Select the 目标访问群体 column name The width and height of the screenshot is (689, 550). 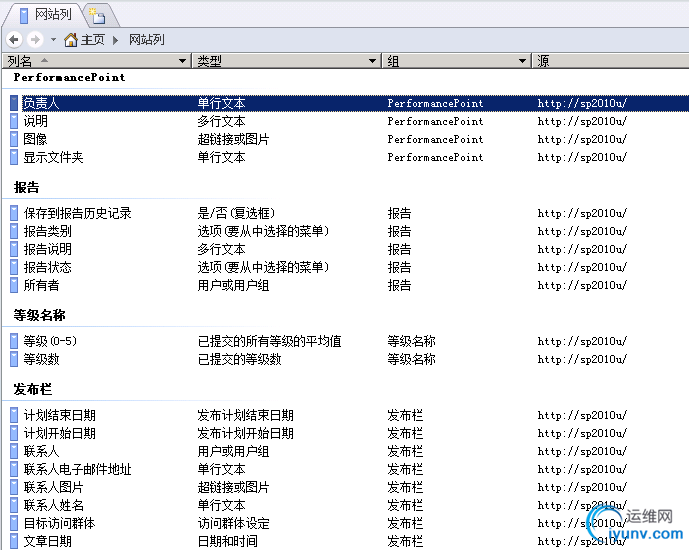point(59,523)
